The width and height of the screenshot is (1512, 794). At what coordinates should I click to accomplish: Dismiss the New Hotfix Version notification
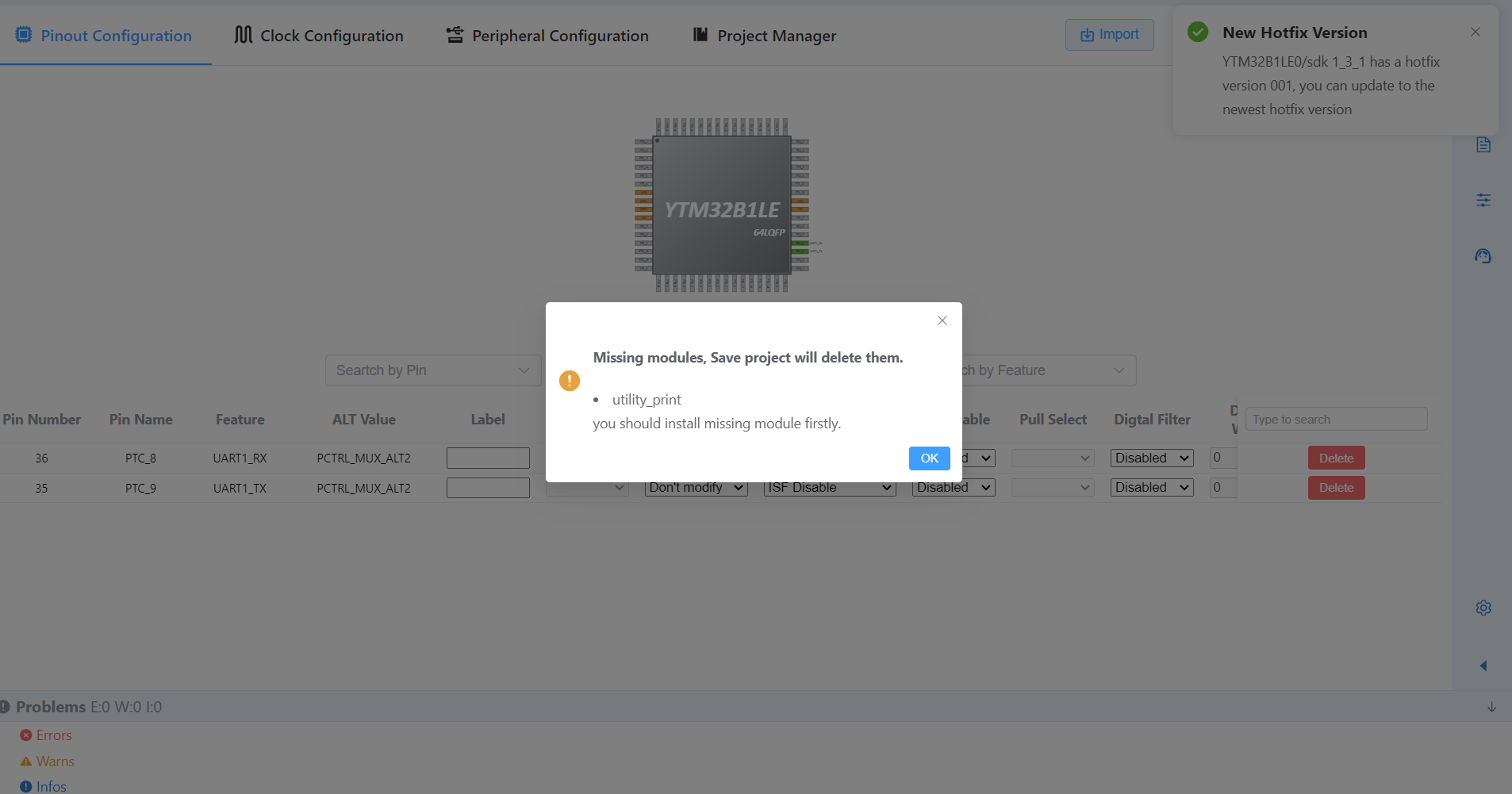click(x=1475, y=32)
